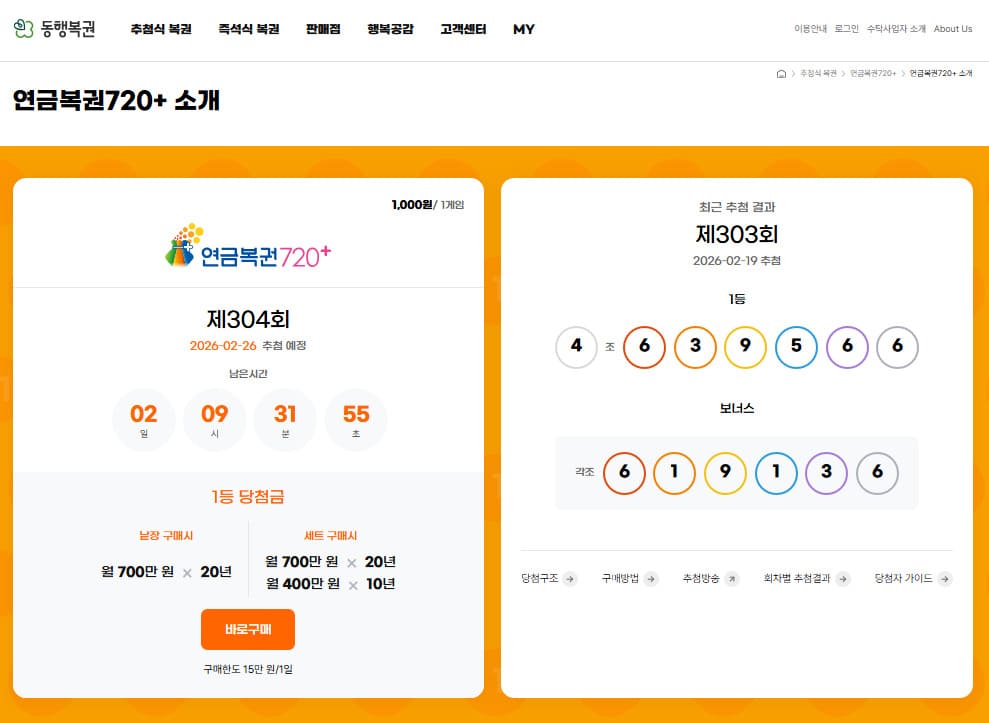Click the first-prize group number 4 ball

click(x=576, y=347)
